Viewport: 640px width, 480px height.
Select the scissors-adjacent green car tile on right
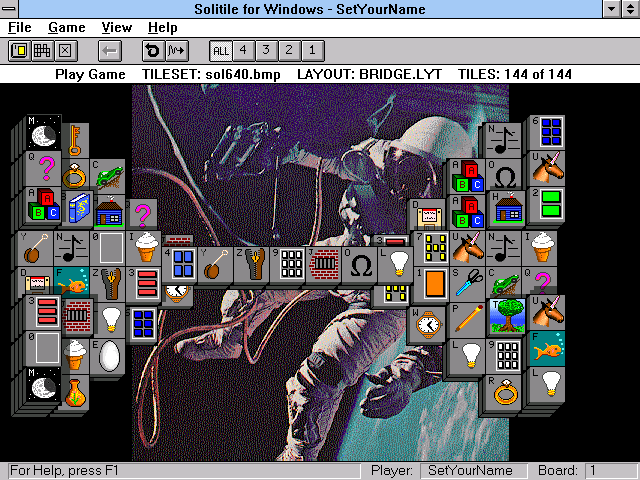tap(504, 282)
